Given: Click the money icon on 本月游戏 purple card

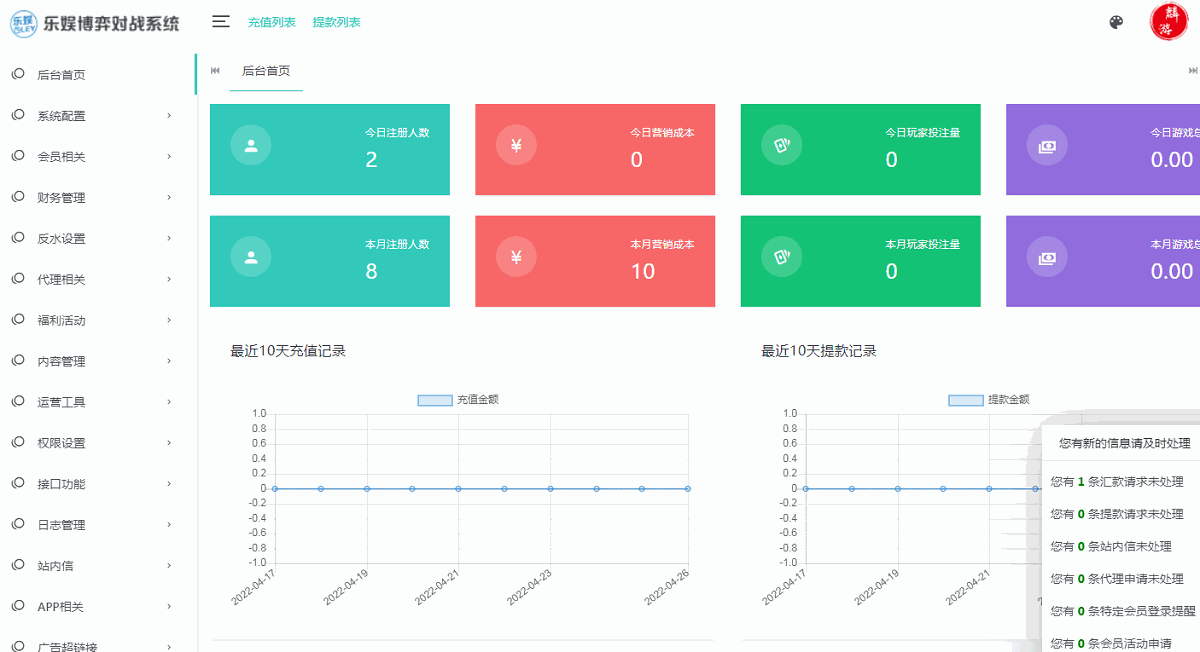Looking at the screenshot, I should (1046, 256).
